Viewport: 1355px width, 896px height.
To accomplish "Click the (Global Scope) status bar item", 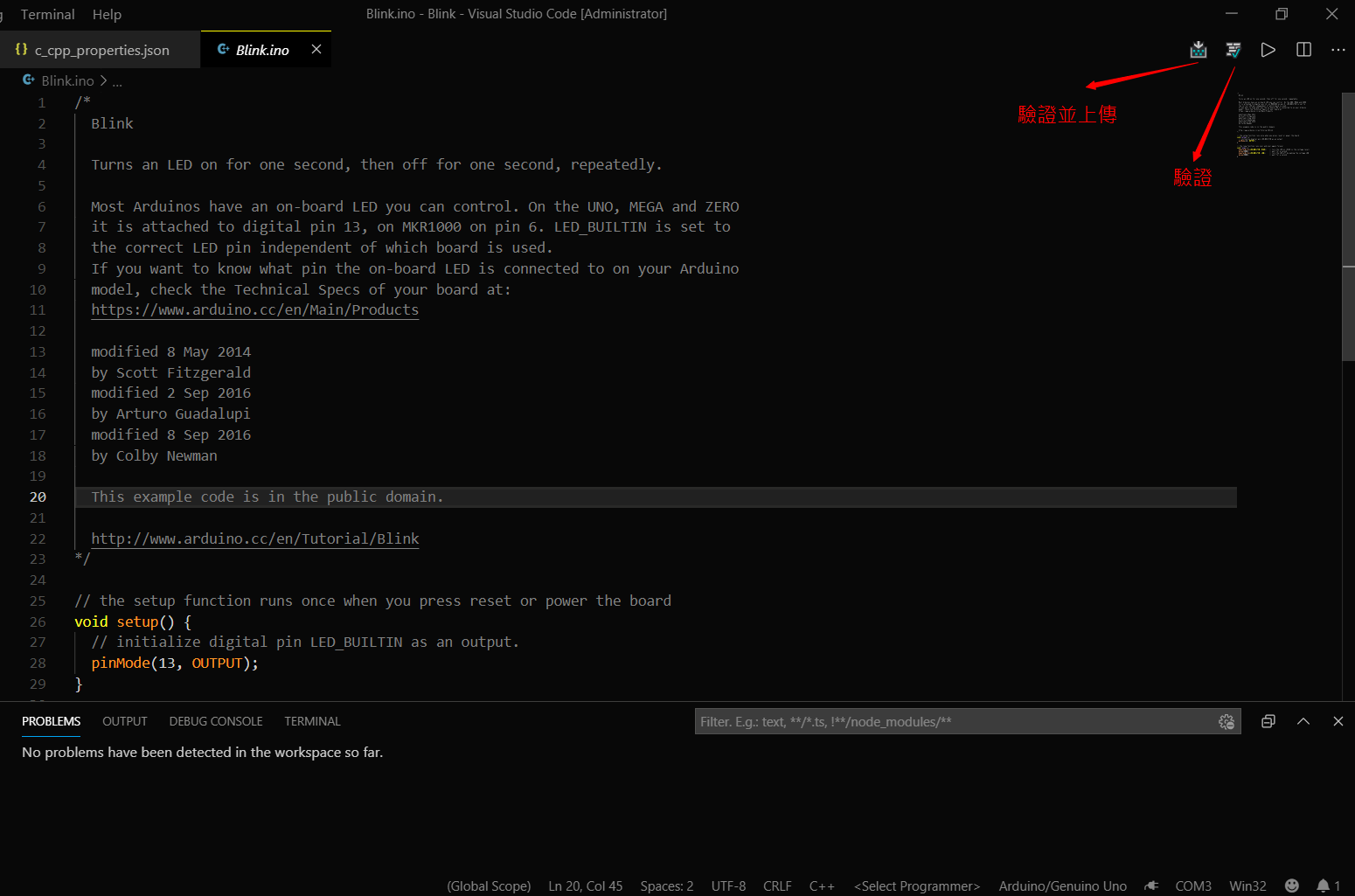I will point(489,886).
